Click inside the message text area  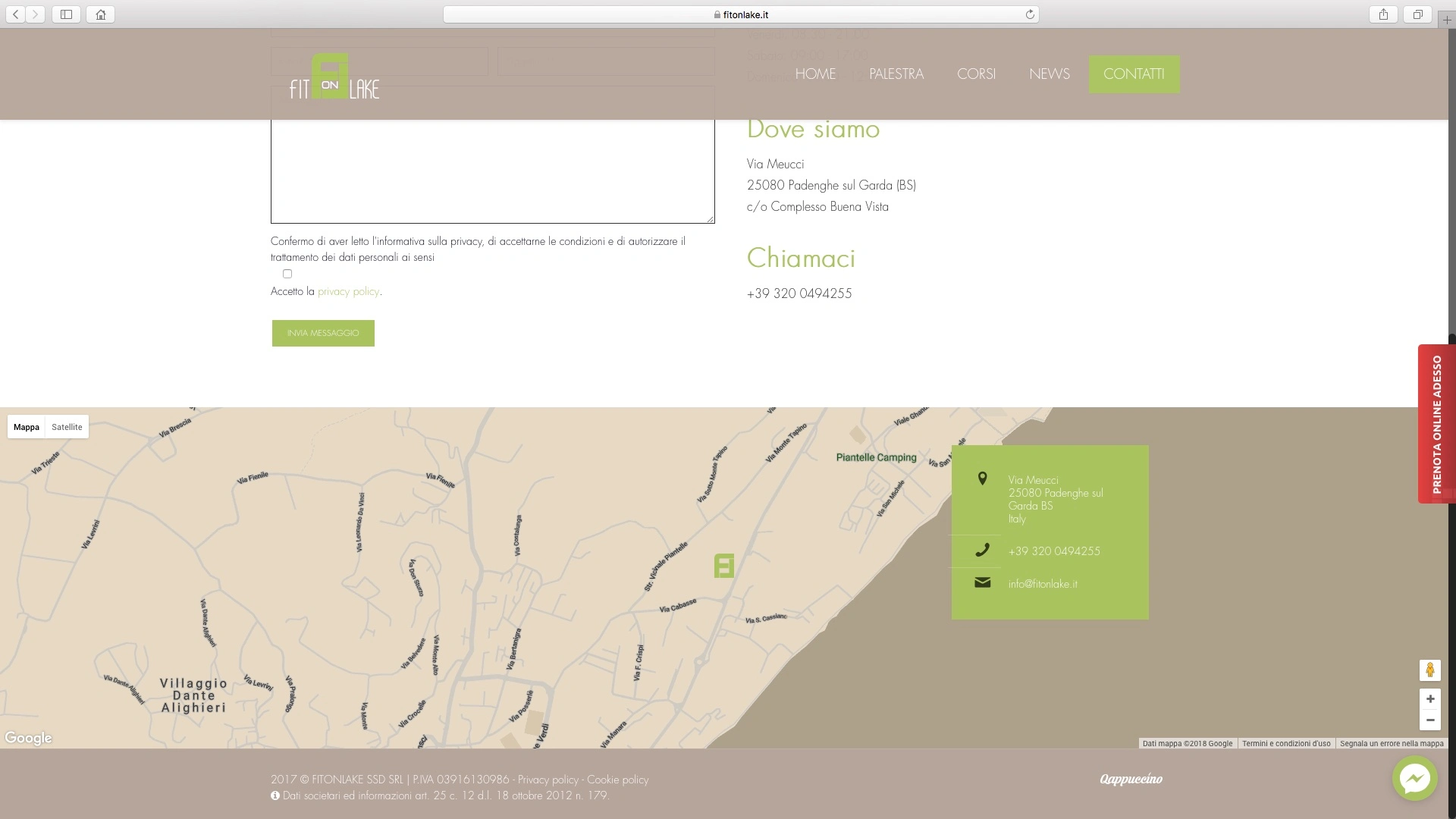(493, 155)
